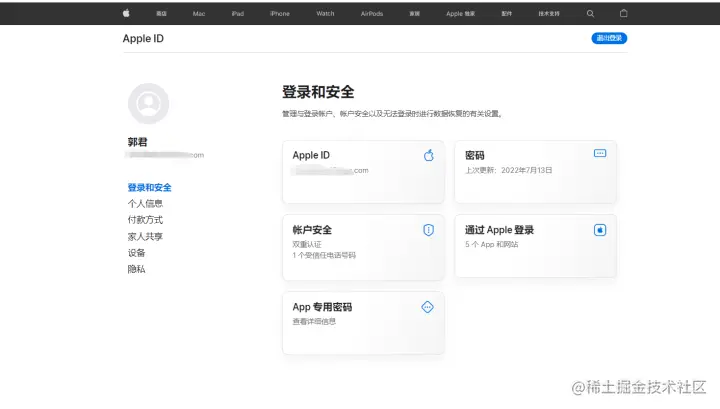
Task: Select 设备 in the sidebar
Action: point(136,253)
